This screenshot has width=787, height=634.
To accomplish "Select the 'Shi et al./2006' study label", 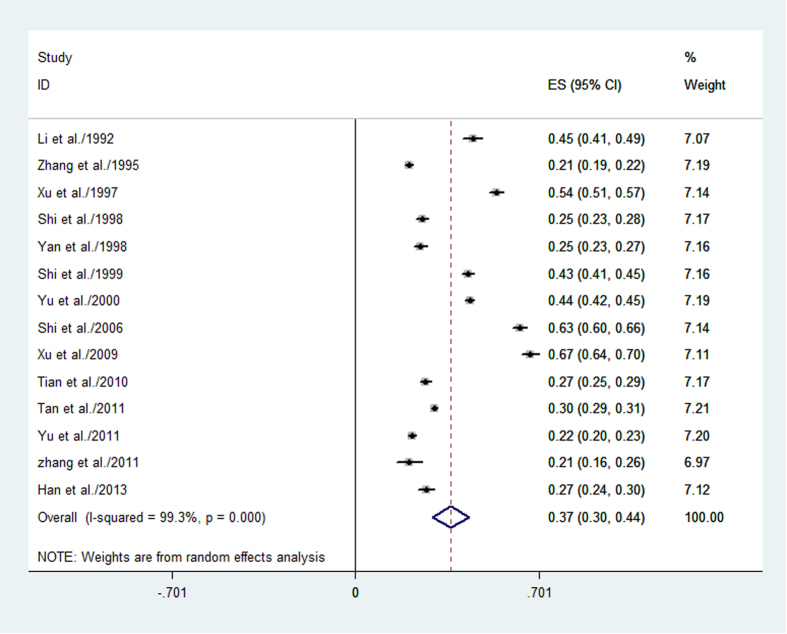I will (x=80, y=328).
